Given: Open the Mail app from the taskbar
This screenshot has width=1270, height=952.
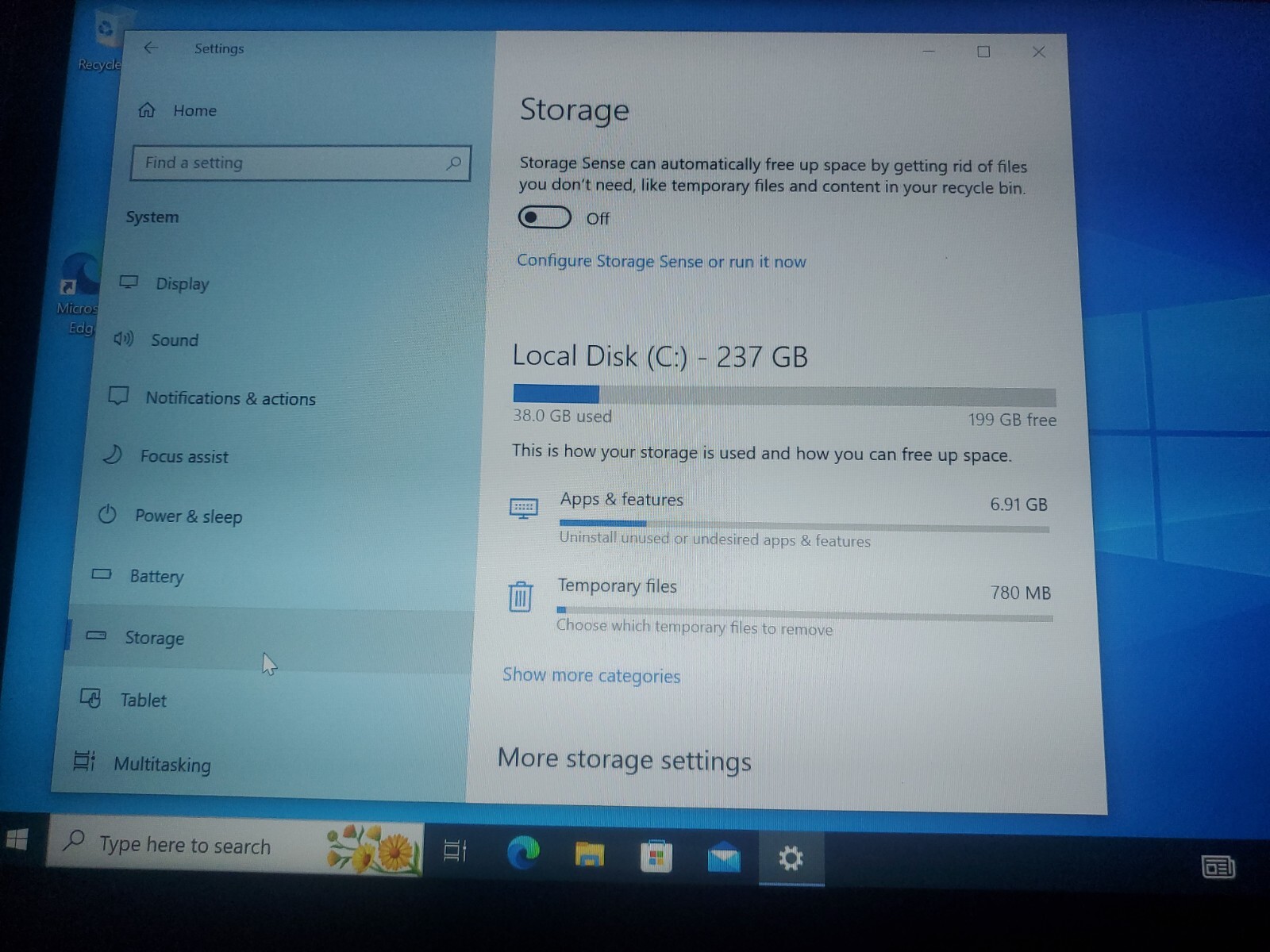Looking at the screenshot, I should point(724,858).
